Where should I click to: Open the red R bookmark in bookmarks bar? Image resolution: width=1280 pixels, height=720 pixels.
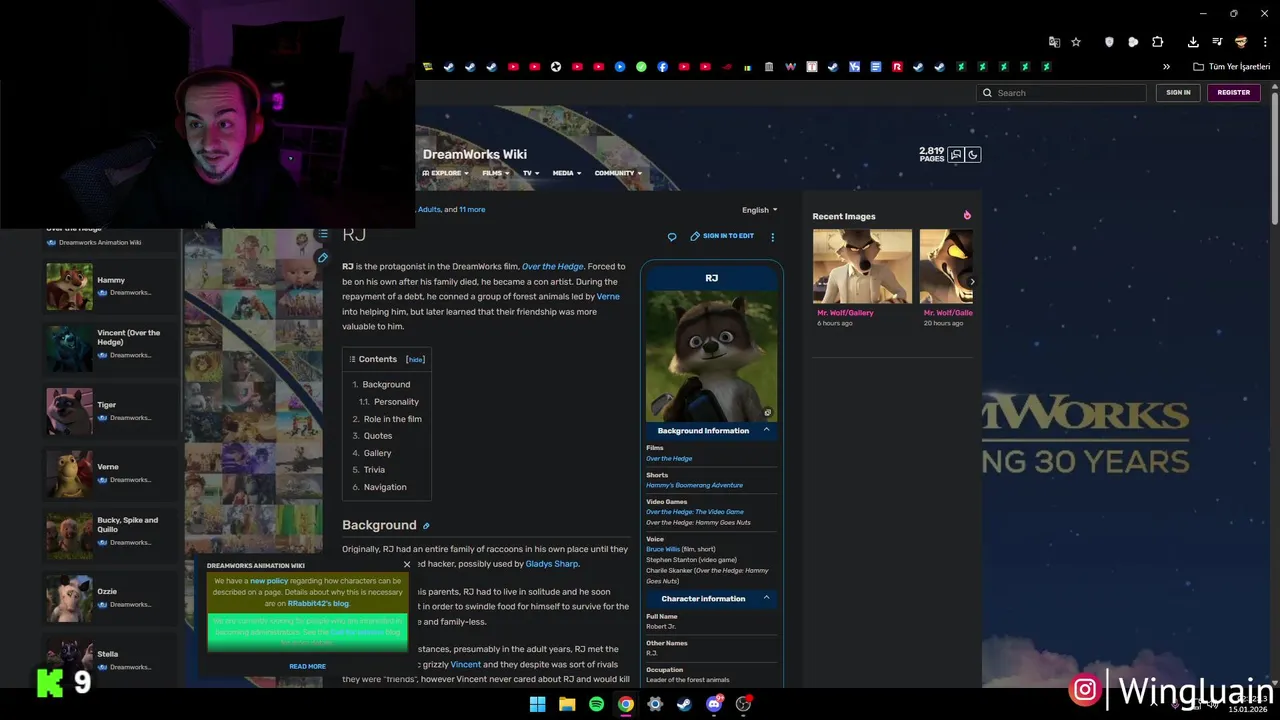(x=897, y=67)
